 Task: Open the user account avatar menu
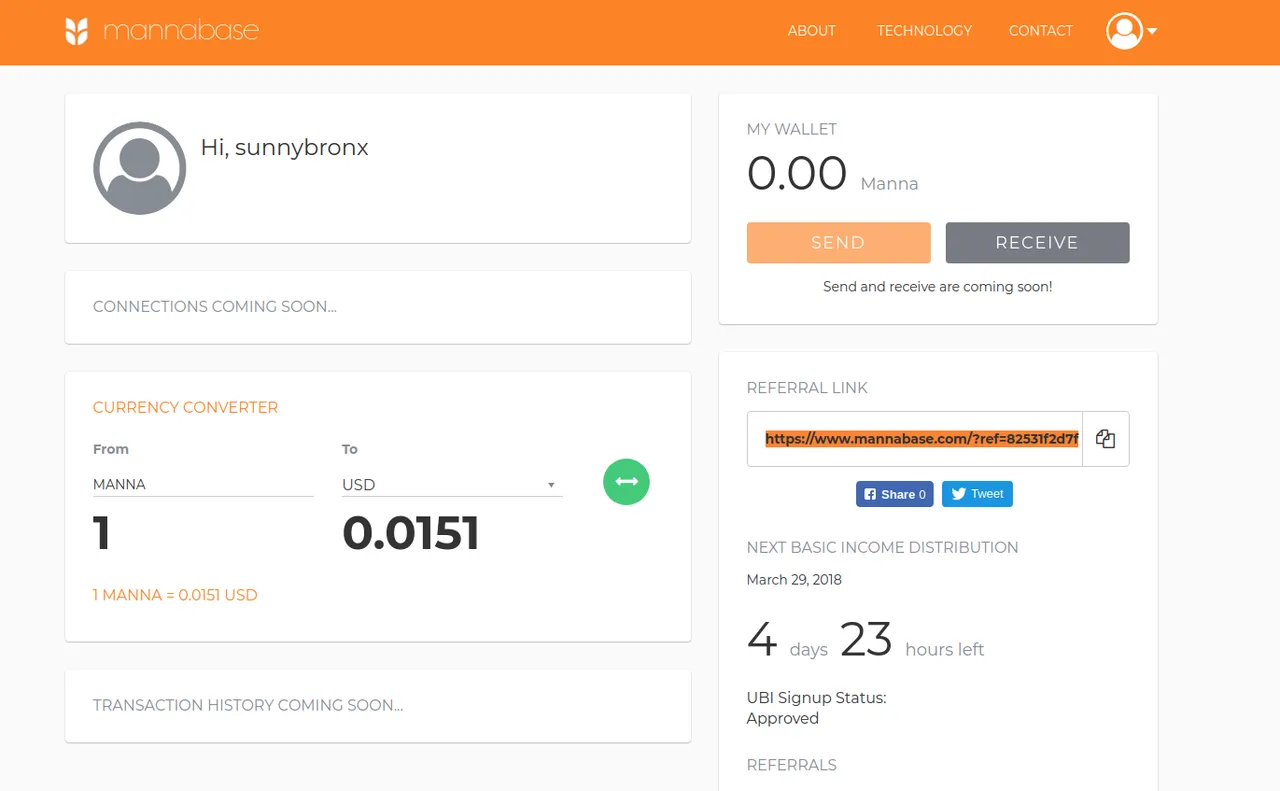(1124, 31)
